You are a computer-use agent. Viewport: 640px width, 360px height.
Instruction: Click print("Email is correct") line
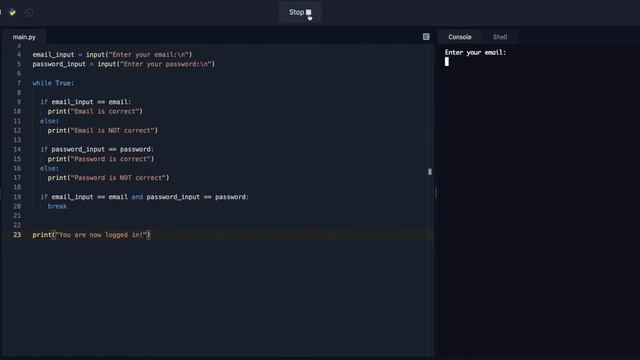pos(95,111)
